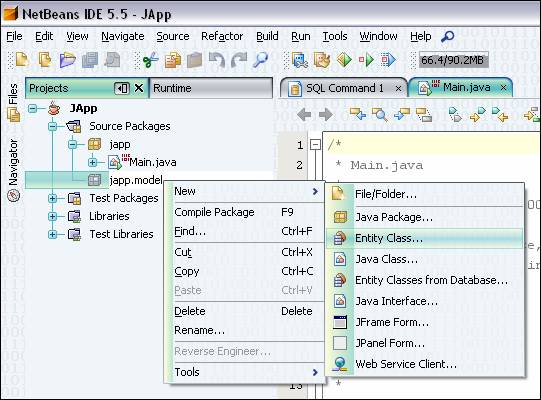Click the Copy toolbar icon
541x400 pixels.
tap(173, 60)
